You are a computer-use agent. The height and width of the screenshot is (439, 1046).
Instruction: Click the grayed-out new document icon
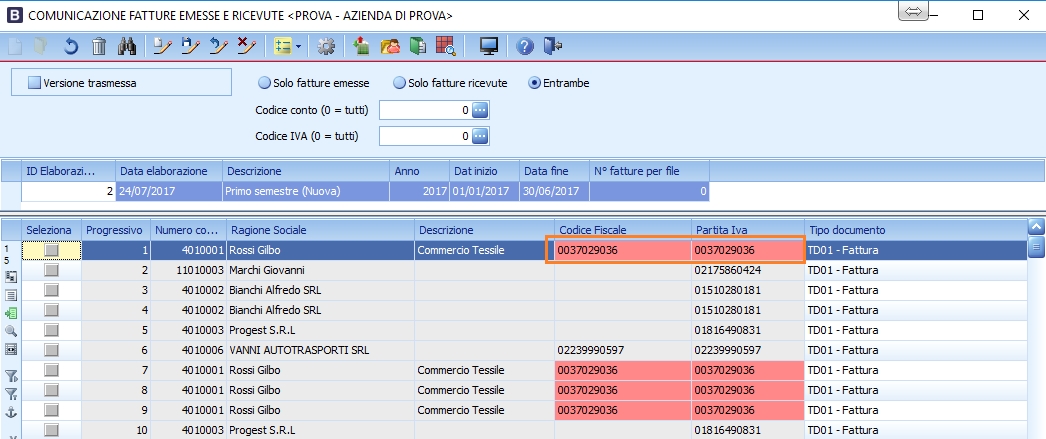(x=15, y=46)
